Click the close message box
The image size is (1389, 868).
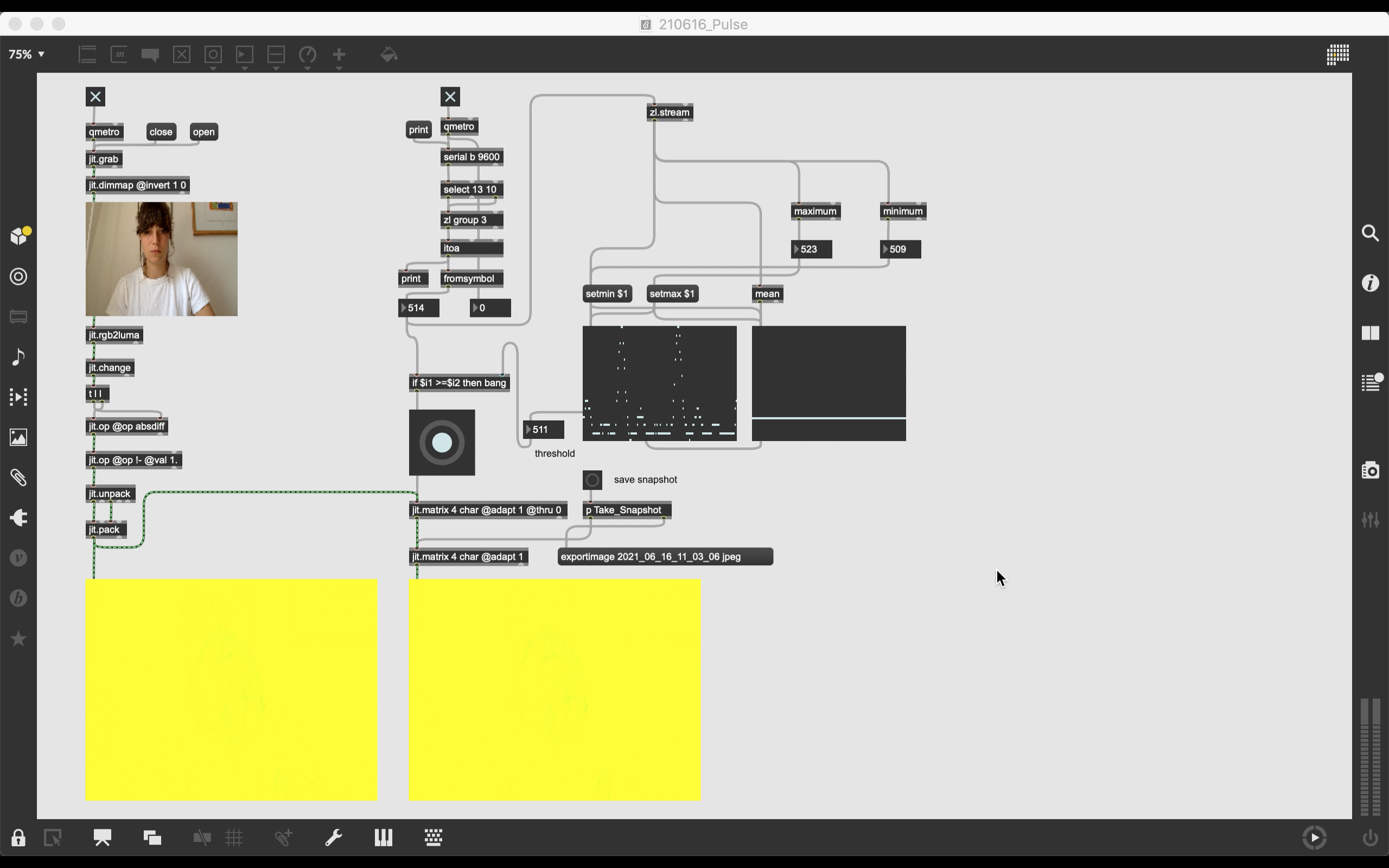161,132
